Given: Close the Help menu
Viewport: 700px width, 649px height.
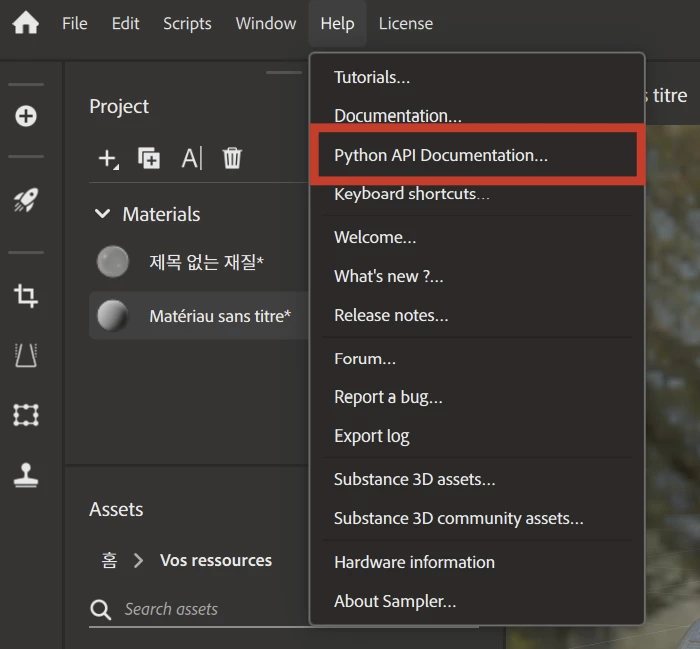Looking at the screenshot, I should point(337,24).
